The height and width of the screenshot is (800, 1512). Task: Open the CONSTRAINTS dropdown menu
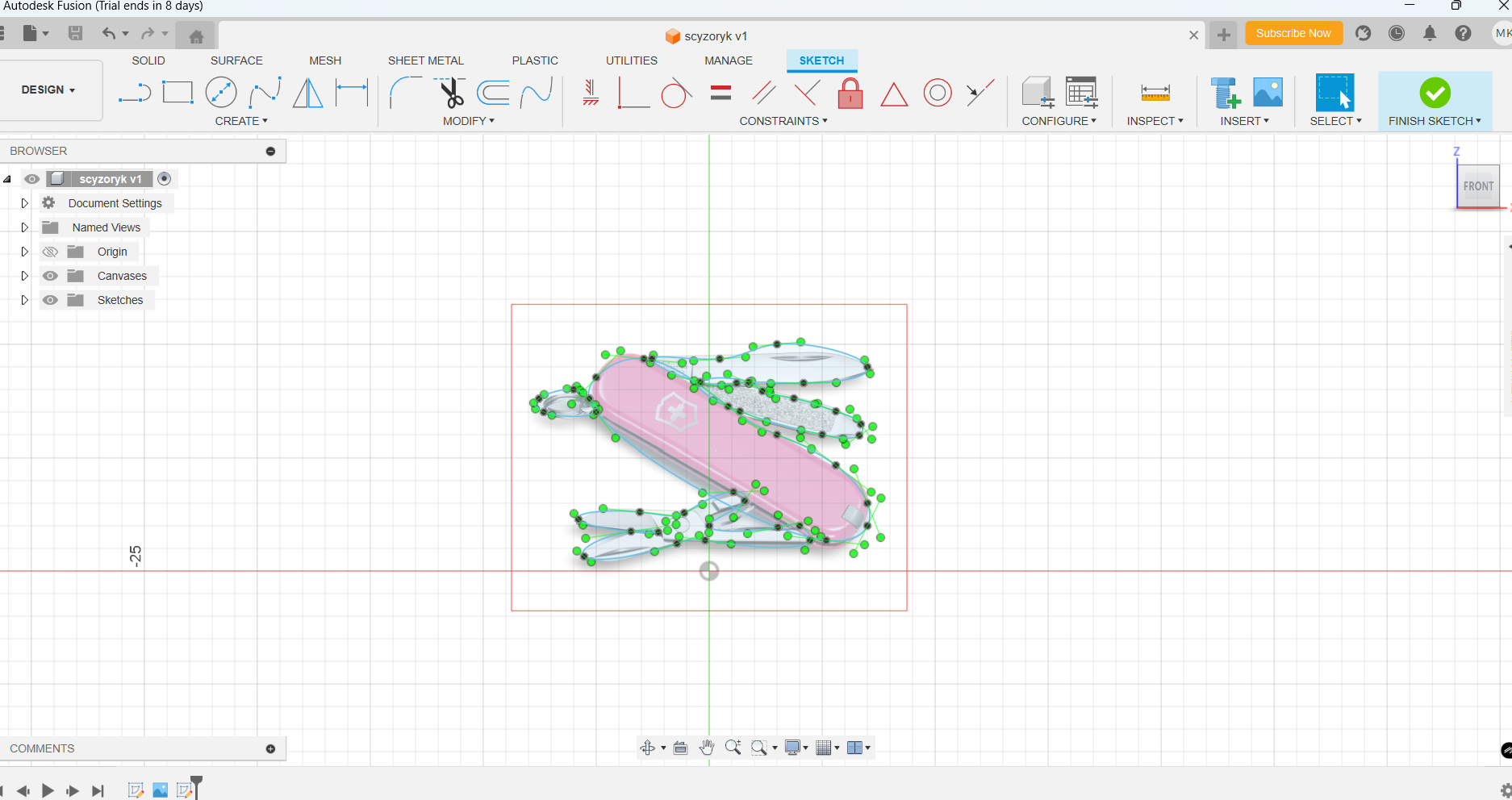click(x=783, y=121)
